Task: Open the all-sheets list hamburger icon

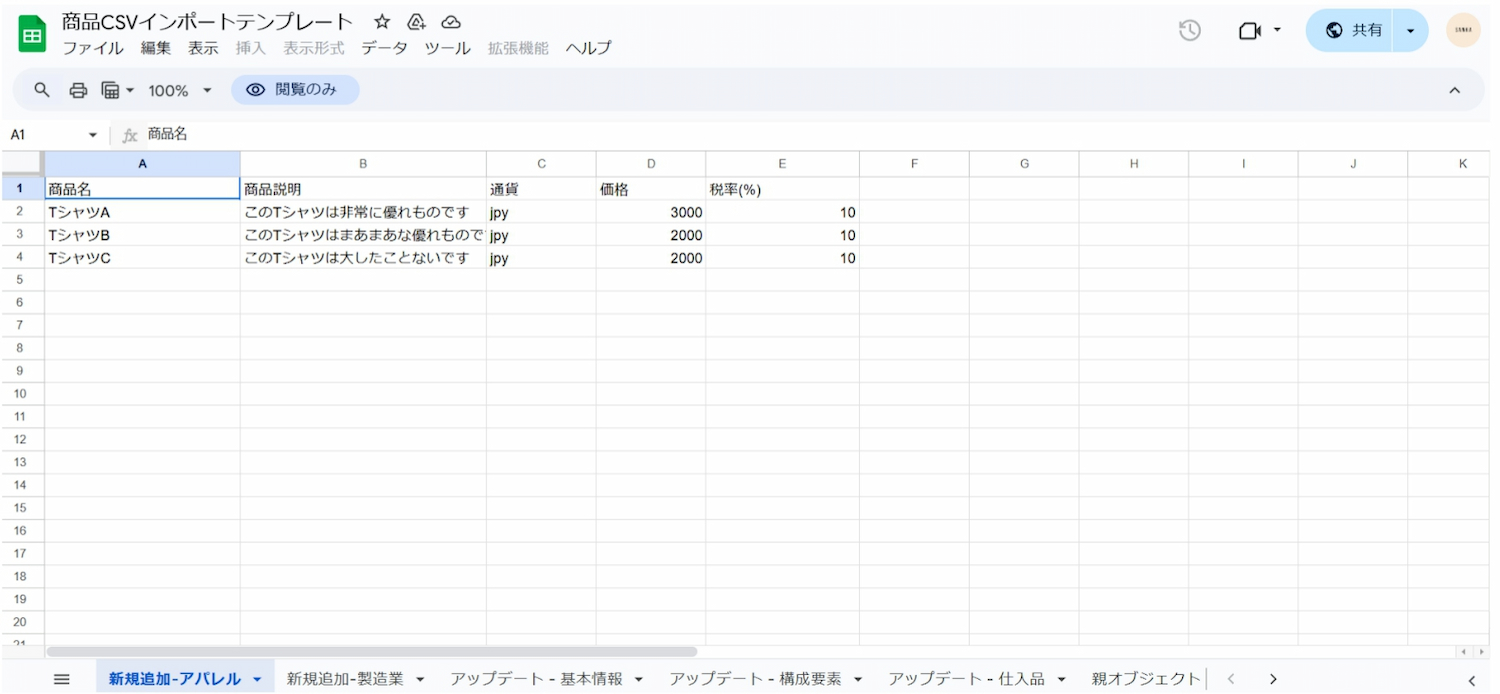Action: tap(62, 679)
